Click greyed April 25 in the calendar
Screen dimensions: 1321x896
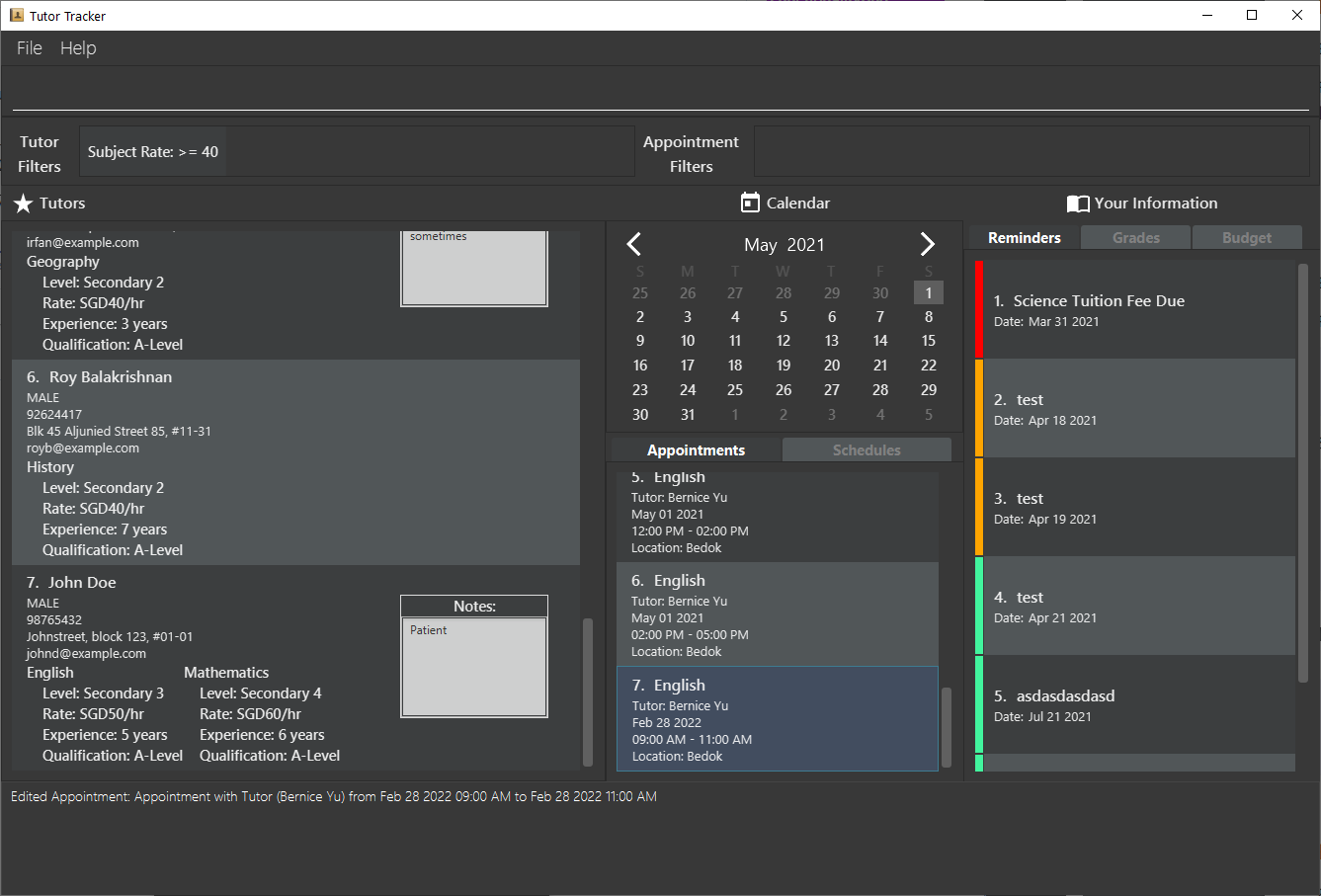(x=640, y=292)
